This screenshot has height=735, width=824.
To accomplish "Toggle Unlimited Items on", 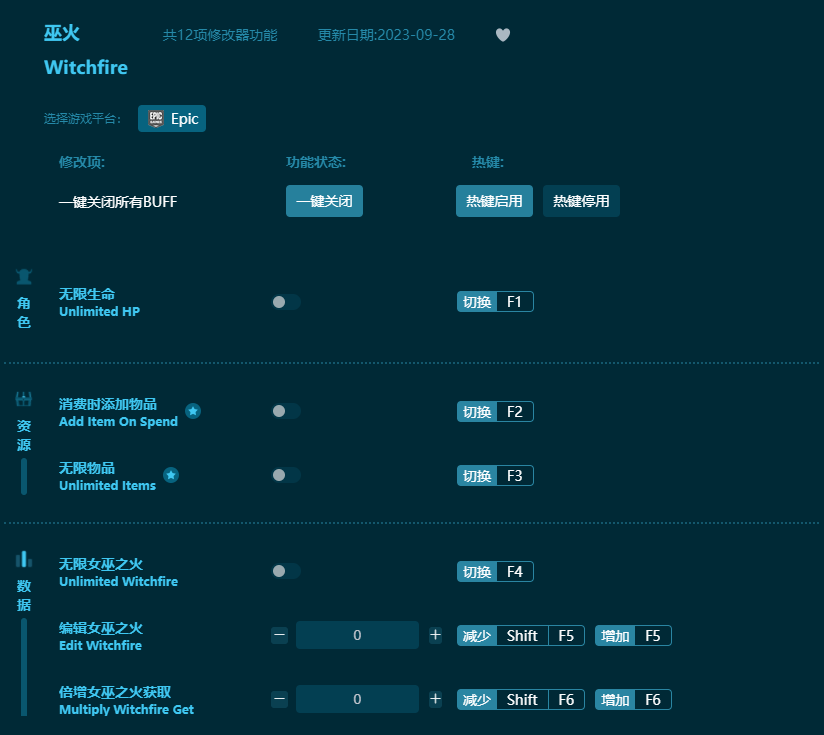I will 286,475.
